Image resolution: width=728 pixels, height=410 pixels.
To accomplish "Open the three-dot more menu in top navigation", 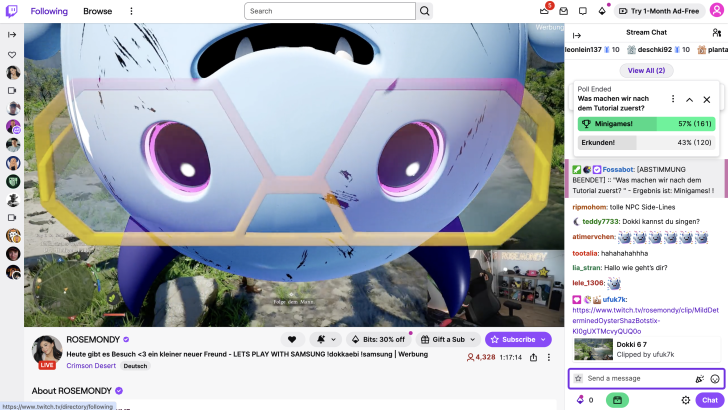I will click(131, 11).
